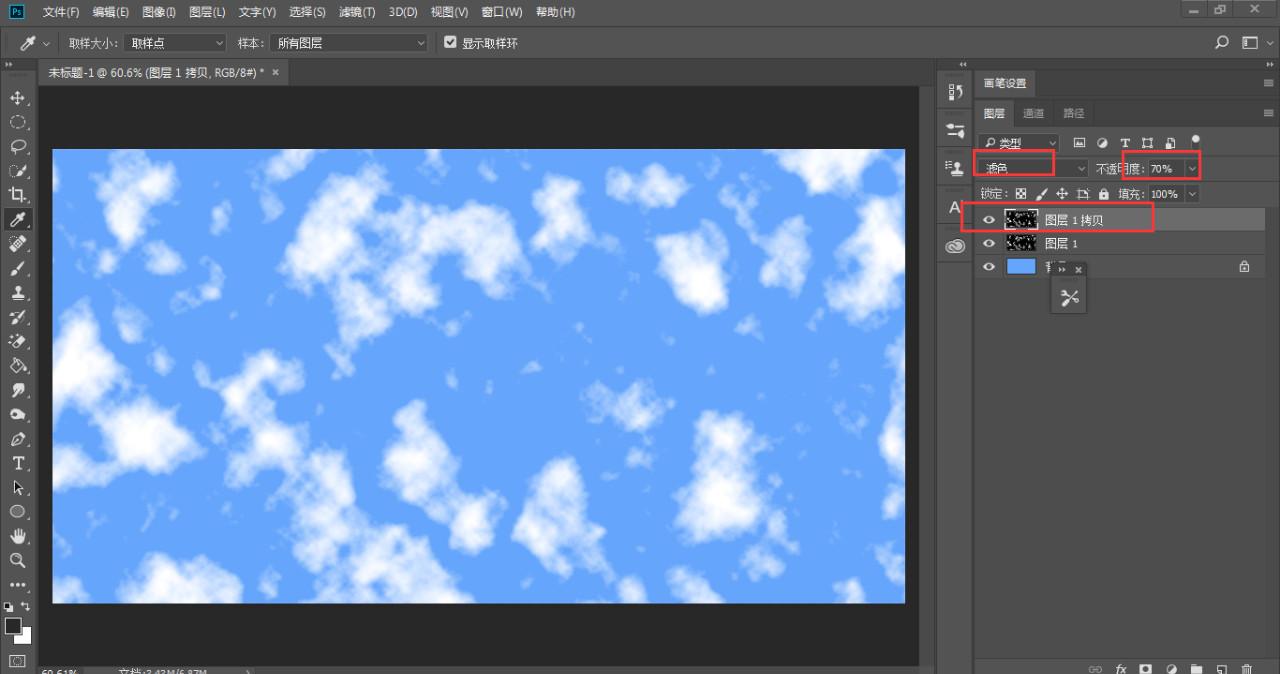Open the 所有图层 sample dropdown
Image resolution: width=1280 pixels, height=674 pixels.
[349, 43]
